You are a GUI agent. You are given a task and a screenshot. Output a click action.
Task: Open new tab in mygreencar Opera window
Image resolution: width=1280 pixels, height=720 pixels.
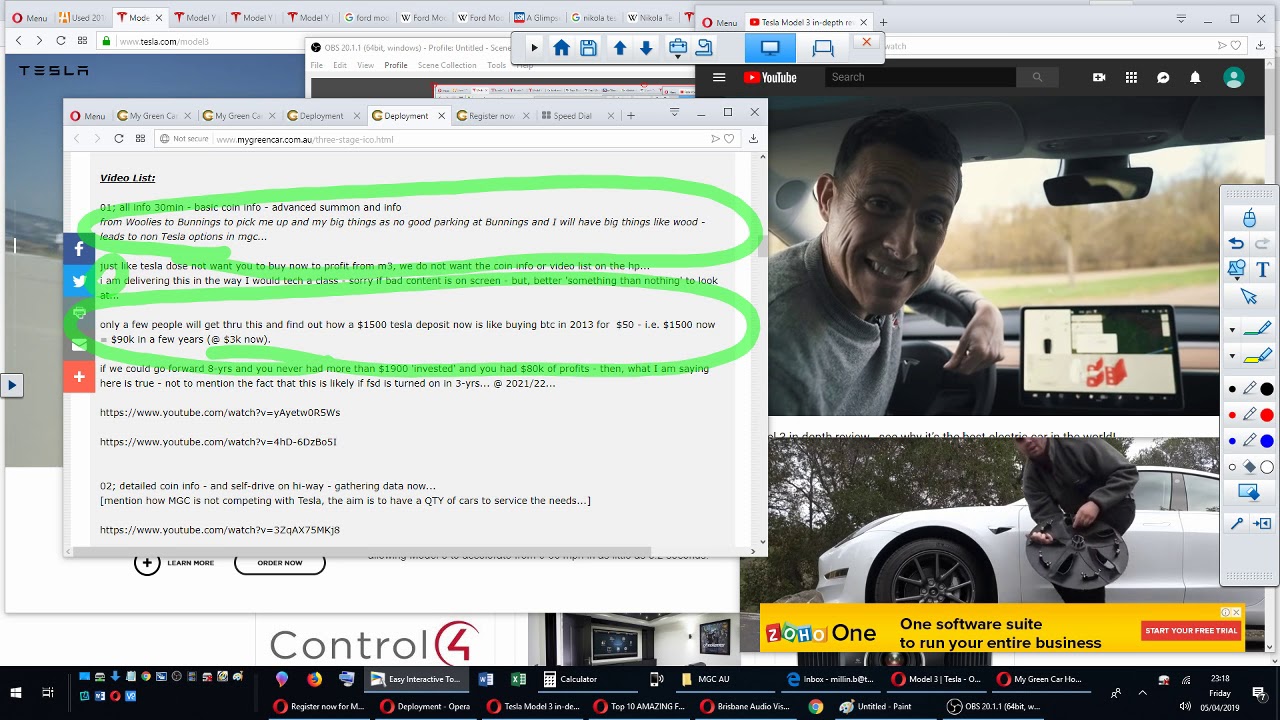point(630,115)
